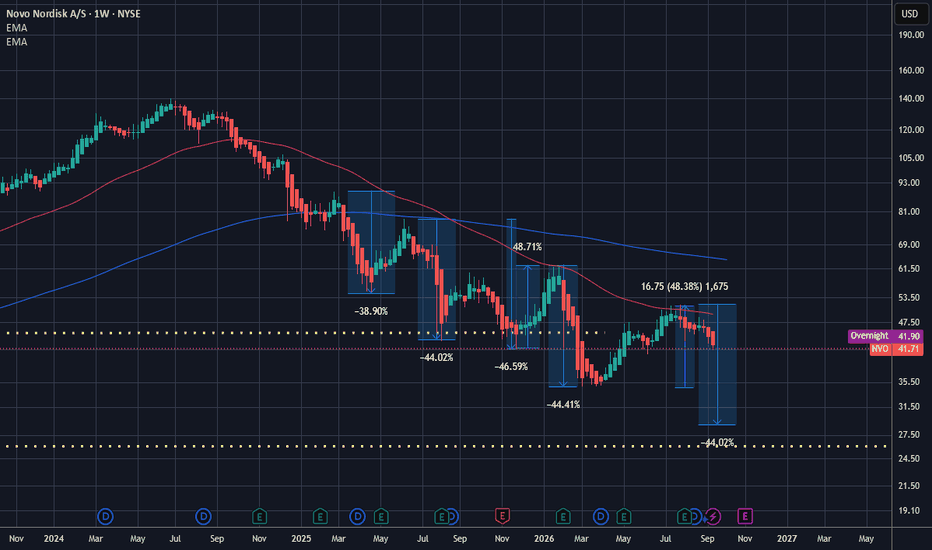Click the dividend icon before May 2026
Image resolution: width=932 pixels, height=550 pixels.
point(601,516)
